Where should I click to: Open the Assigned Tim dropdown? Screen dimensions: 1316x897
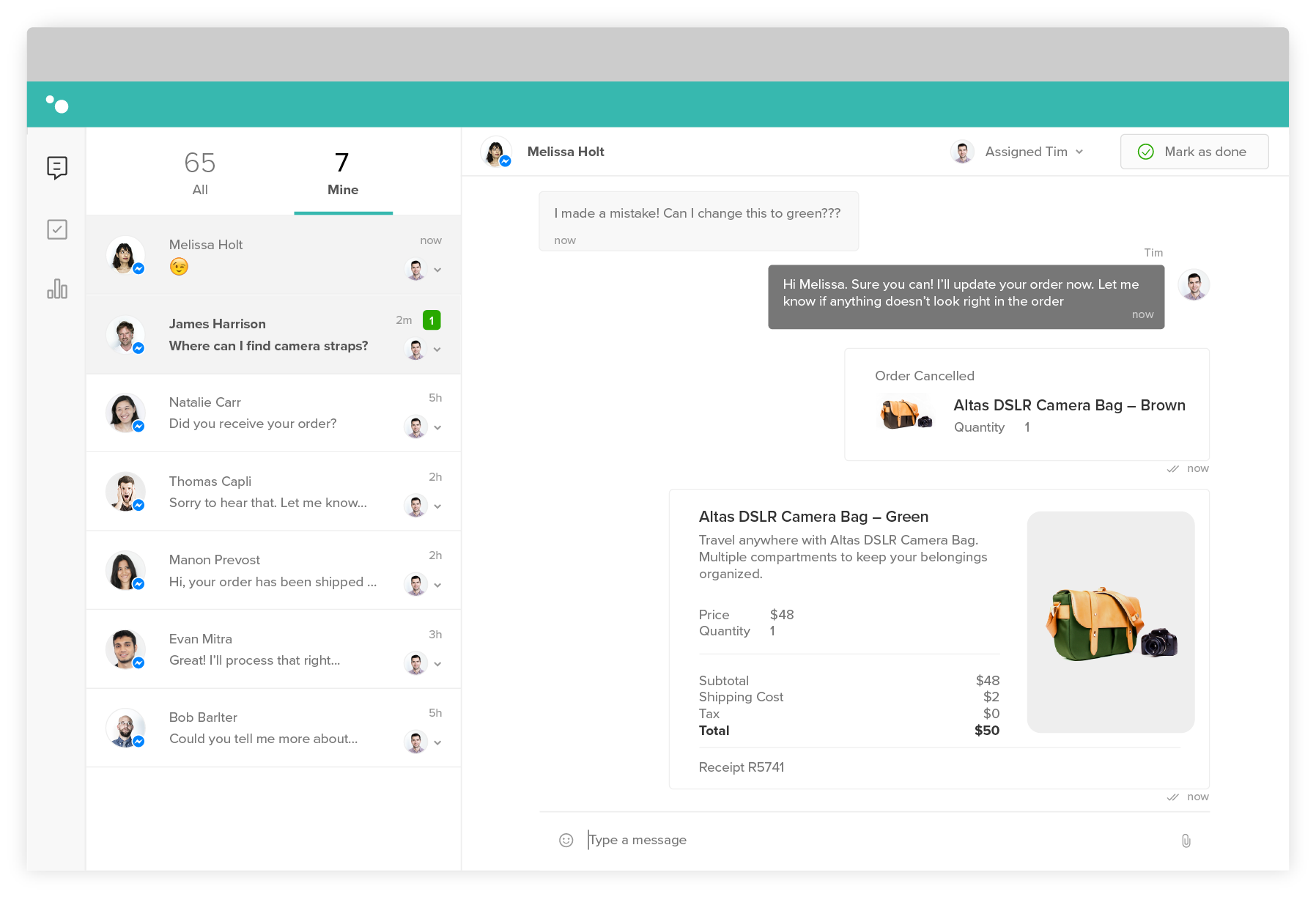click(x=1026, y=152)
